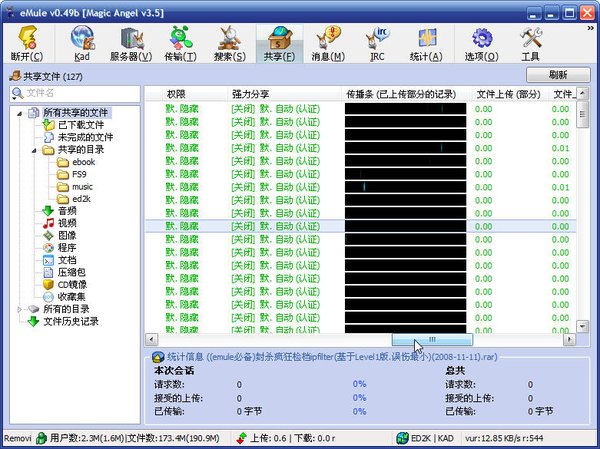This screenshot has width=600, height=449.
Task: Click the 统计信息 statistics panel icon
Action: coord(158,357)
